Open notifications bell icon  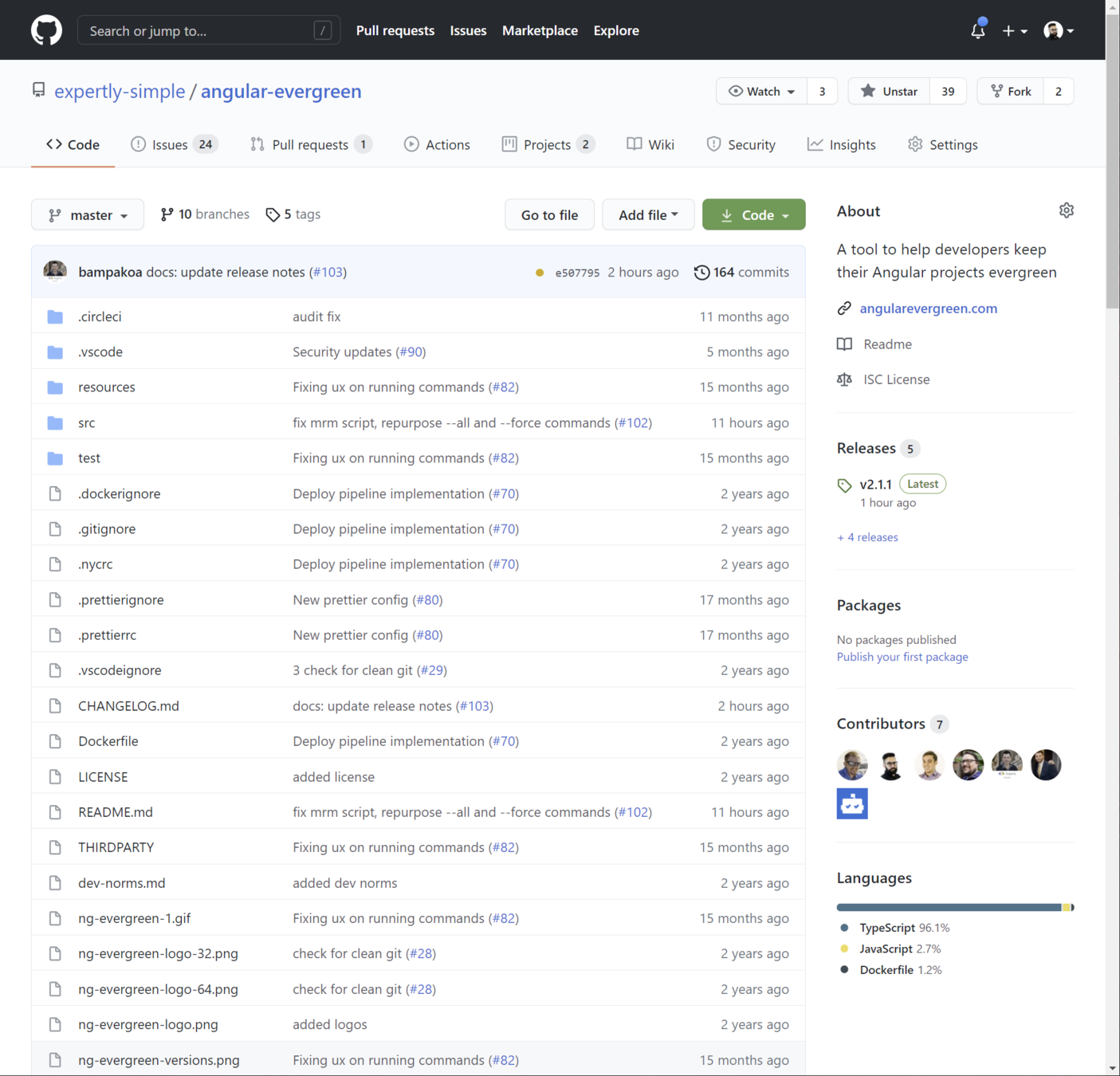tap(978, 30)
